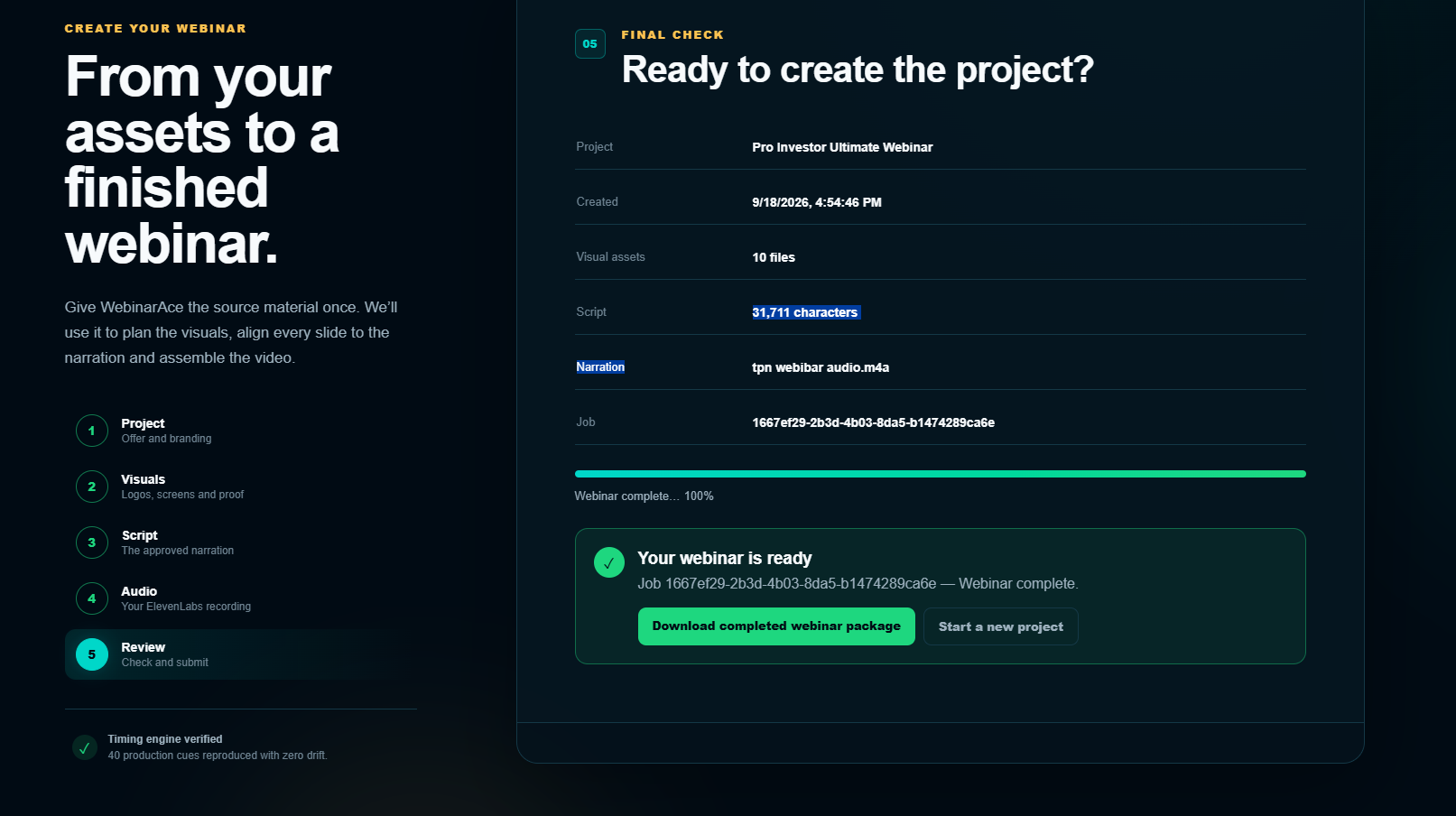
Task: Click the 05 step badge near Final Check
Action: coord(590,43)
